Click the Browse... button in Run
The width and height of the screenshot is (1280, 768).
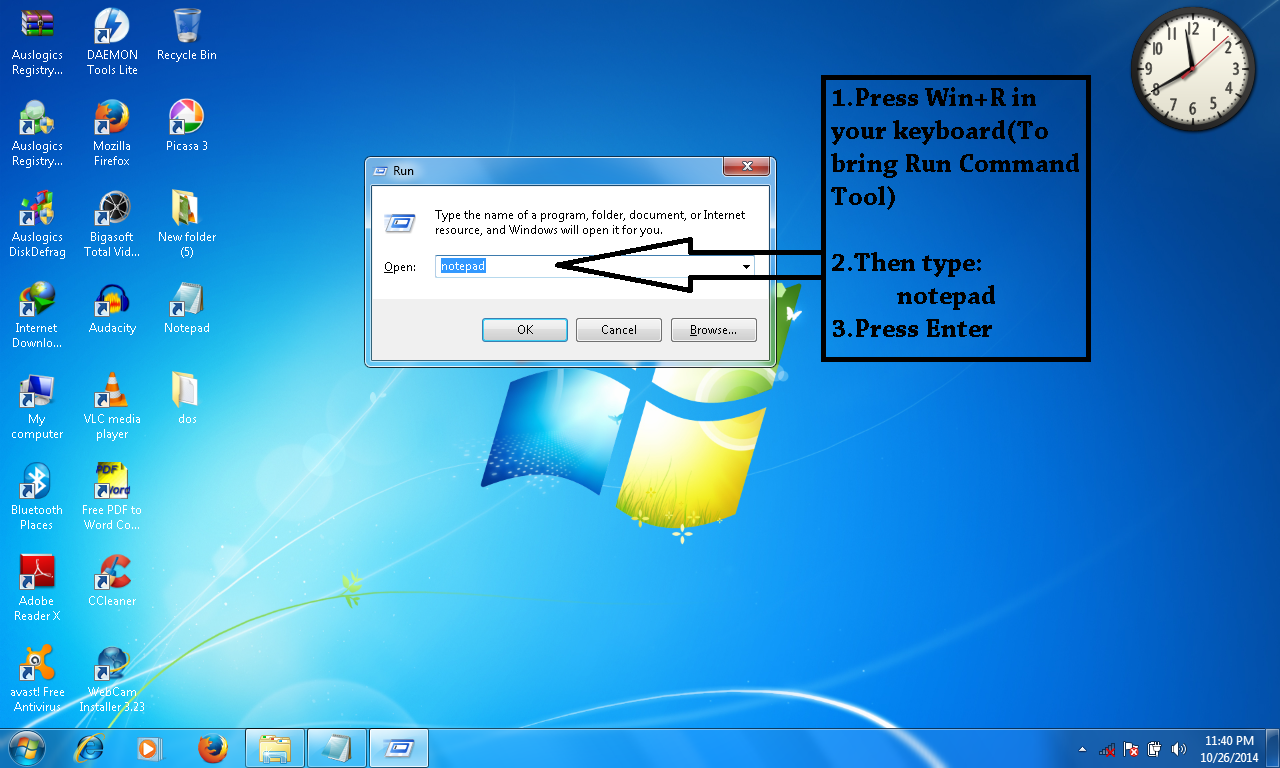(x=714, y=330)
